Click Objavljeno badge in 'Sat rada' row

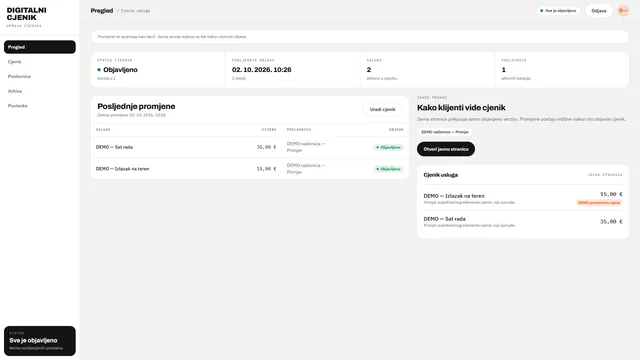389,147
